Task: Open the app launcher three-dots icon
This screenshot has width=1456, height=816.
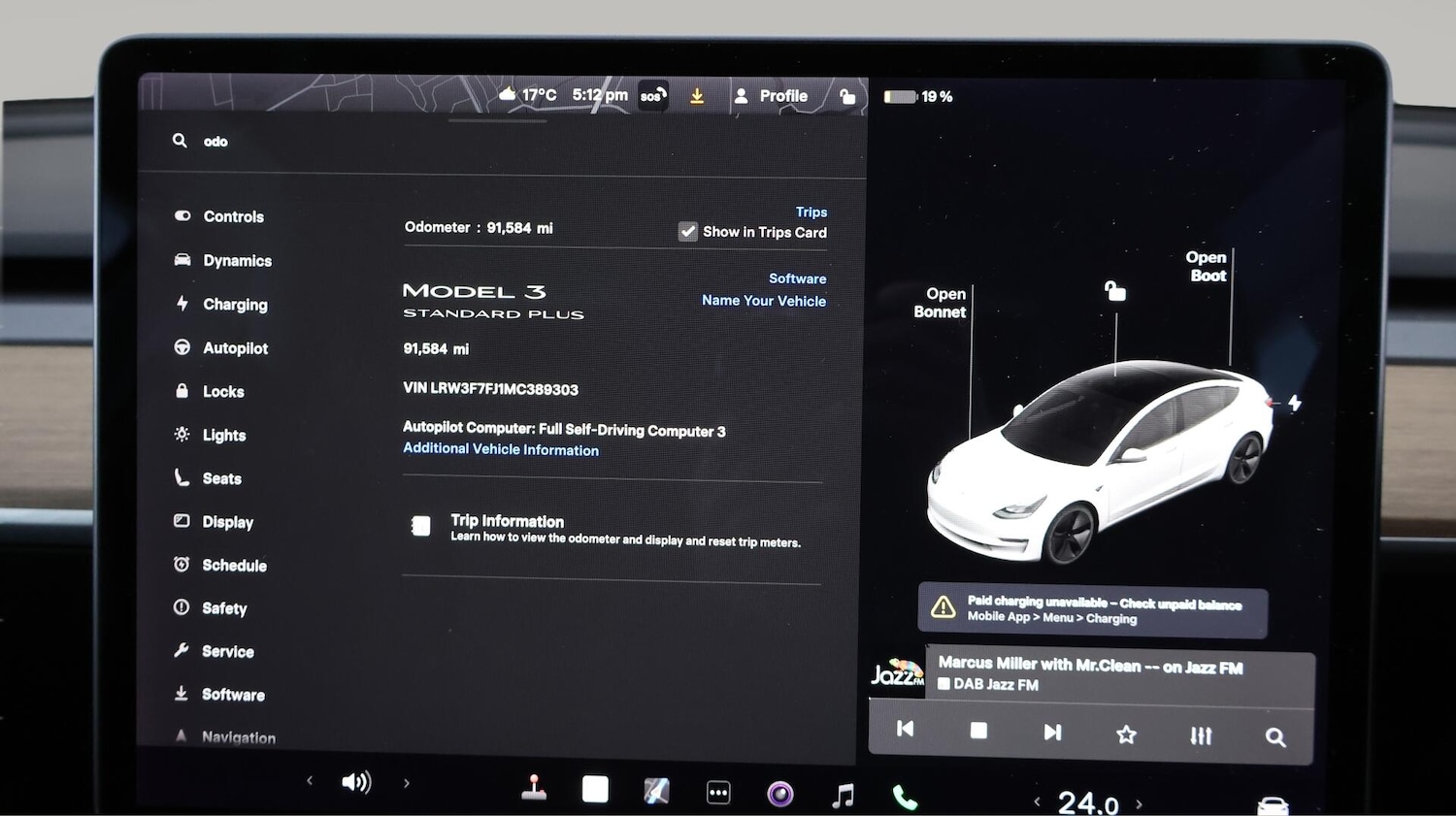Action: pyautogui.click(x=718, y=792)
